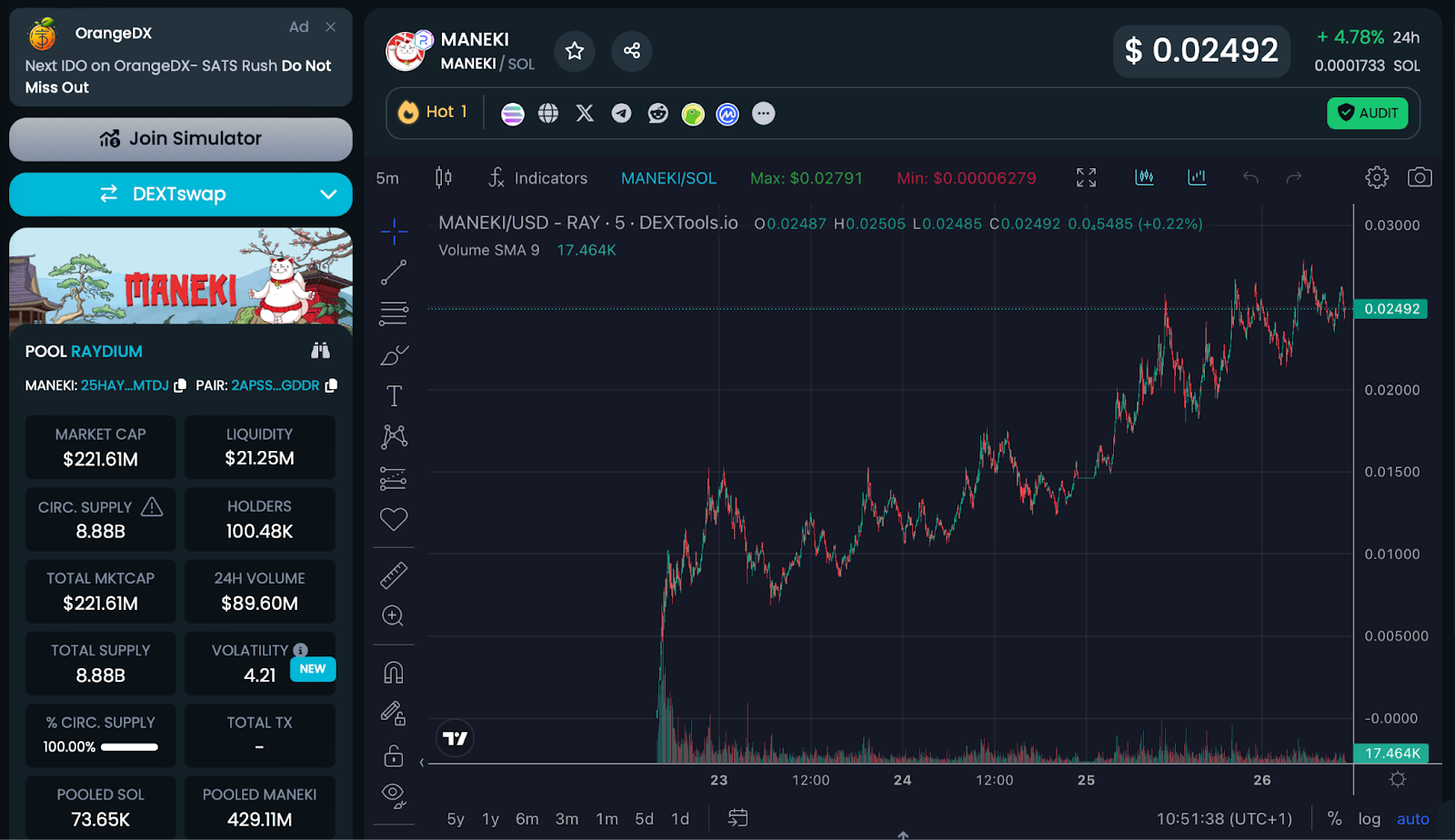Select the text annotation tool
Image resolution: width=1455 pixels, height=840 pixels.
tap(394, 395)
